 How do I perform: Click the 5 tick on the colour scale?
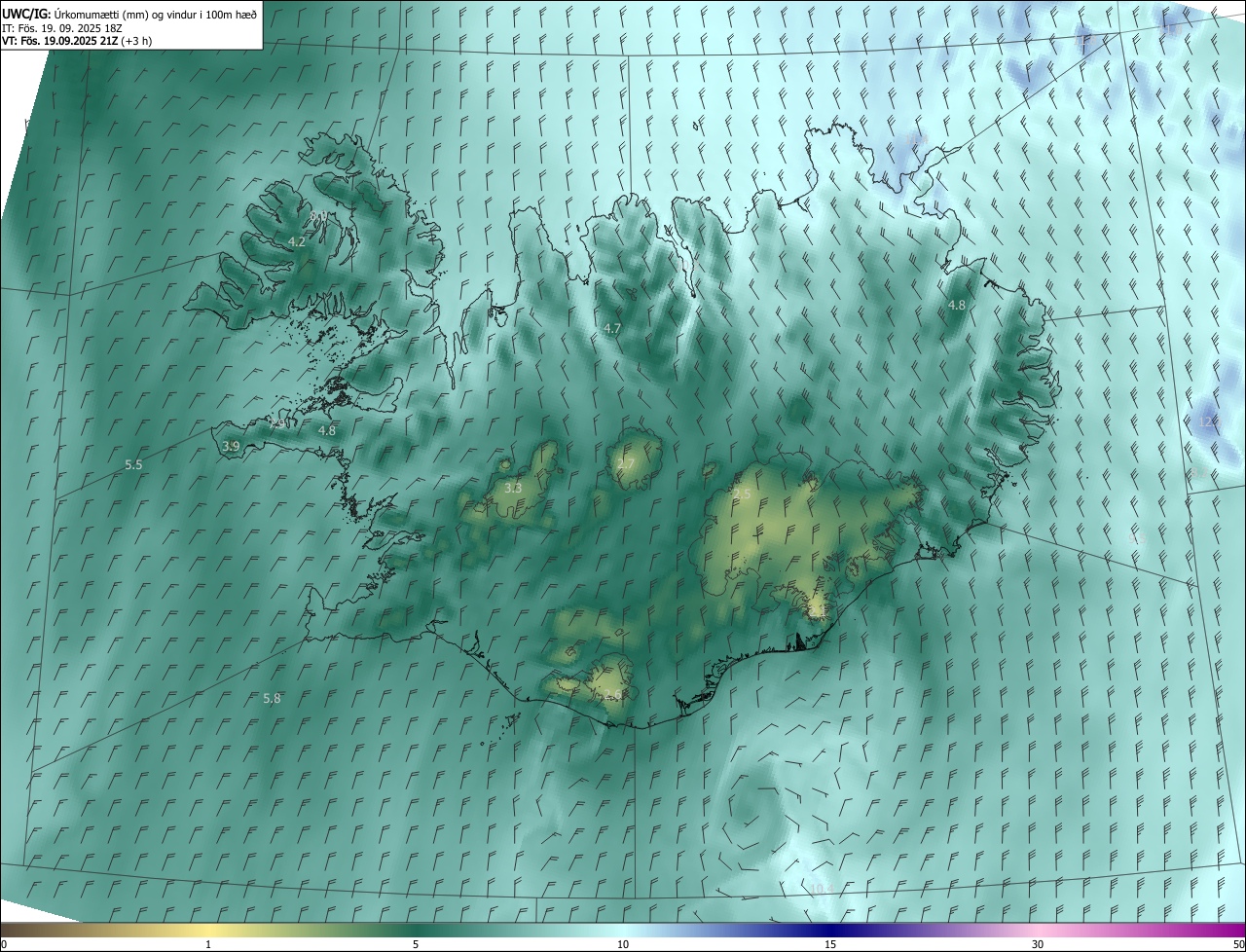(416, 944)
